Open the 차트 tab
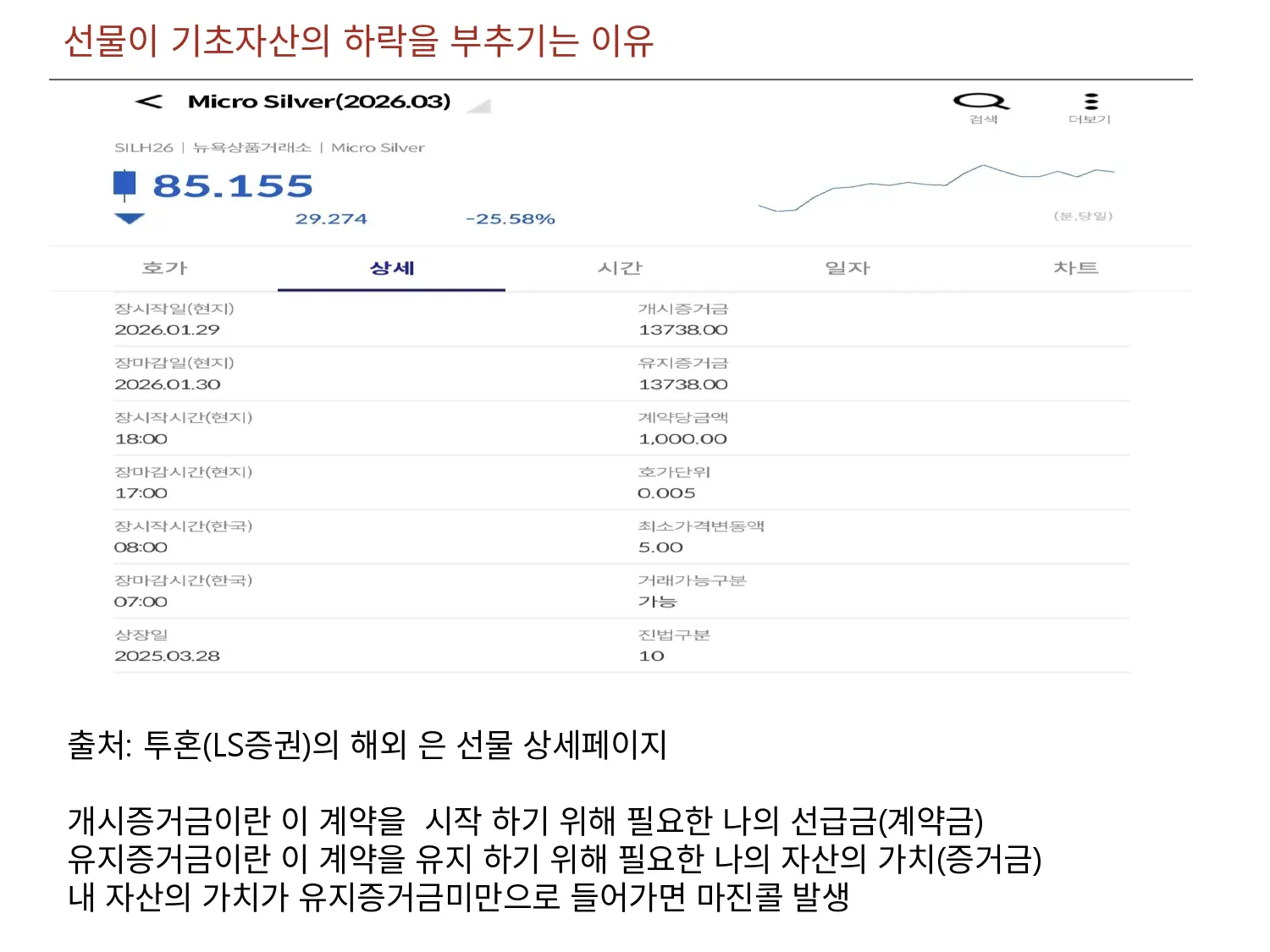The image size is (1270, 952). point(1075,267)
